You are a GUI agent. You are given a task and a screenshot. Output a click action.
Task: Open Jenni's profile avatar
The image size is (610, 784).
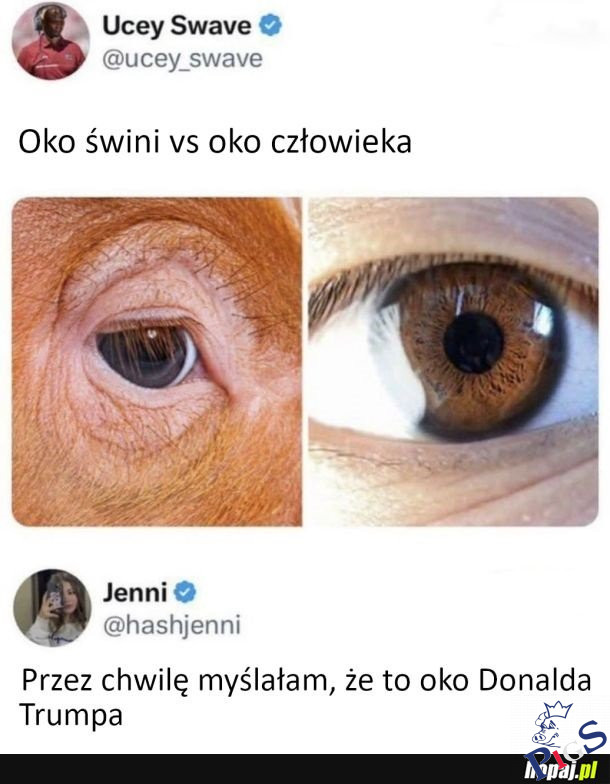[52, 608]
